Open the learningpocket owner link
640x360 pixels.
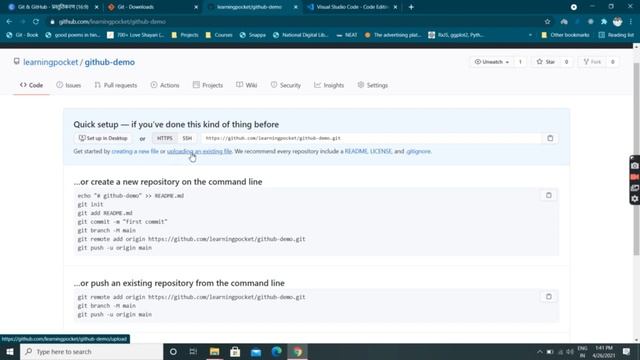click(x=51, y=62)
